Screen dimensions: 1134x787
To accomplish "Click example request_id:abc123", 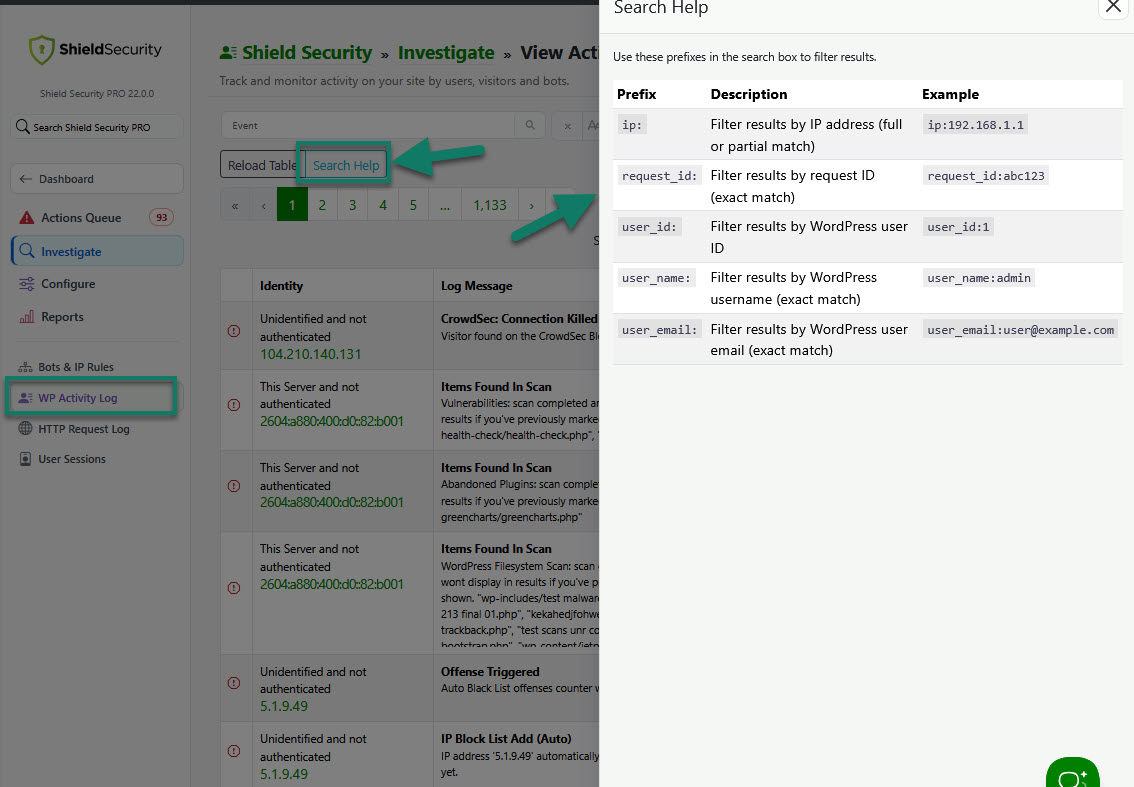I will coord(986,176).
